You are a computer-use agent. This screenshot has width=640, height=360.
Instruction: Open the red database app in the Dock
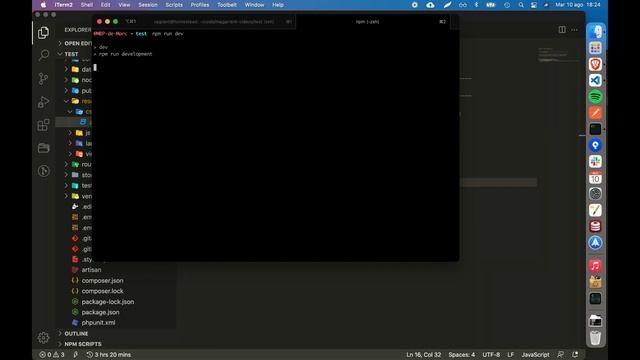point(595,226)
